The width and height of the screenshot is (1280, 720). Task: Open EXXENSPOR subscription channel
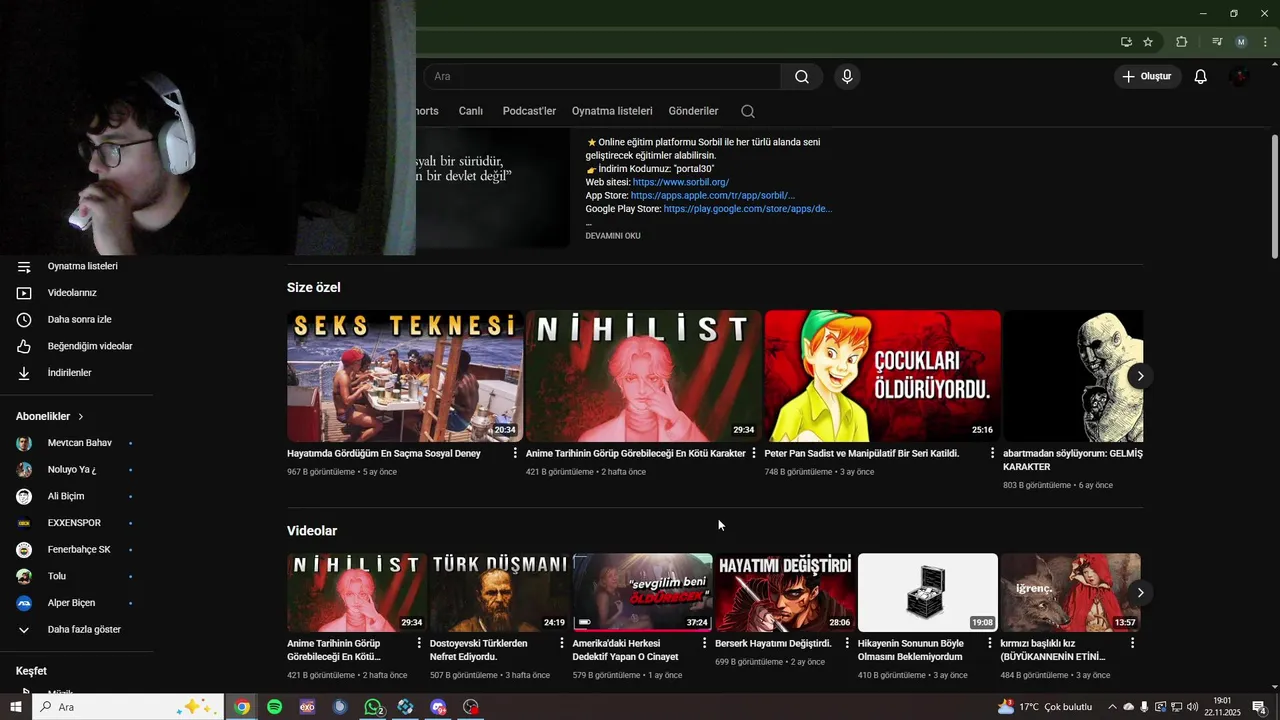(76, 523)
